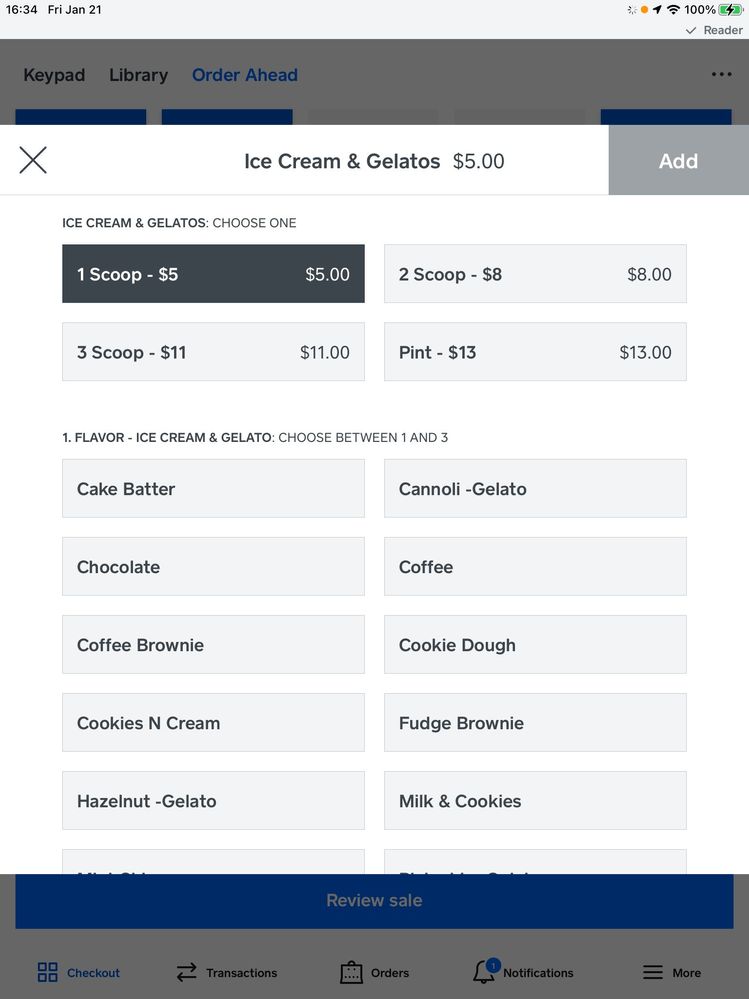Screen dimensions: 749x999
Task: Select the 1 Scoop - $5 option
Action: point(213,274)
